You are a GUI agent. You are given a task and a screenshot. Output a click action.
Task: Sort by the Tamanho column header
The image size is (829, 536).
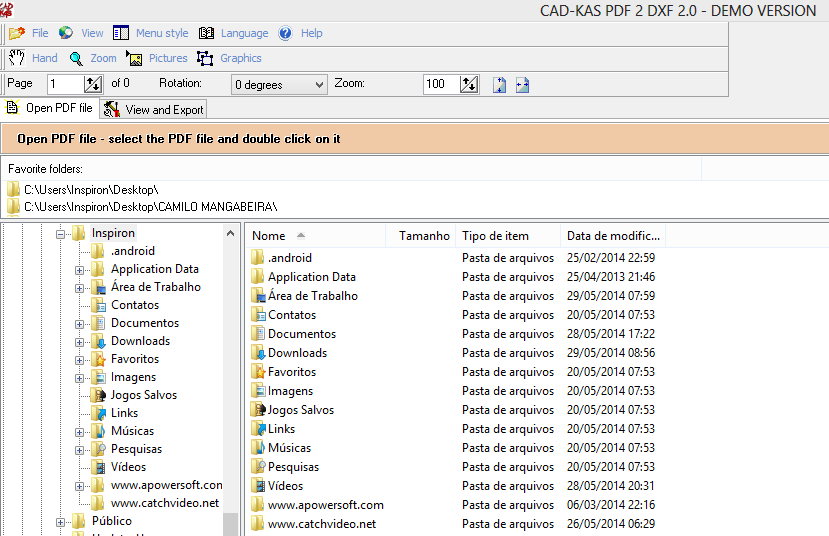(x=423, y=236)
